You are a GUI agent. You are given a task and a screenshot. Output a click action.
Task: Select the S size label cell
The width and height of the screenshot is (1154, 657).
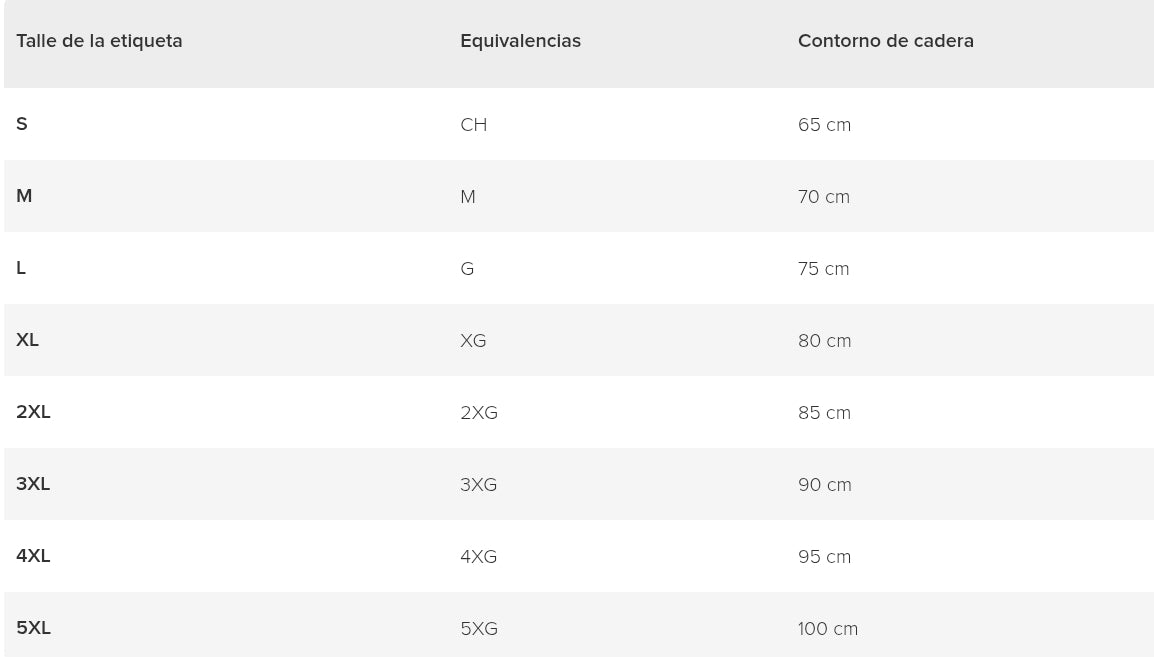pos(22,124)
